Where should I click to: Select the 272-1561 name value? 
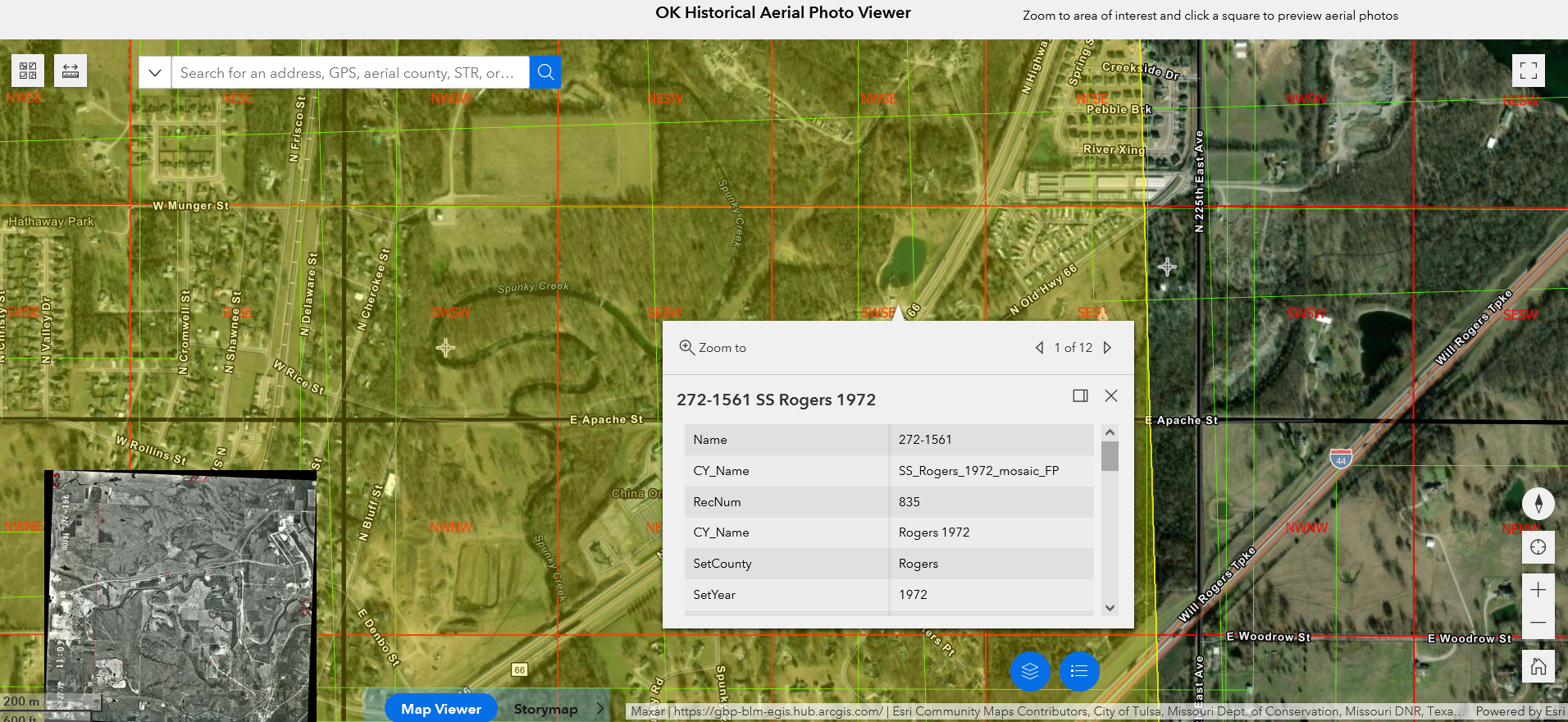925,440
